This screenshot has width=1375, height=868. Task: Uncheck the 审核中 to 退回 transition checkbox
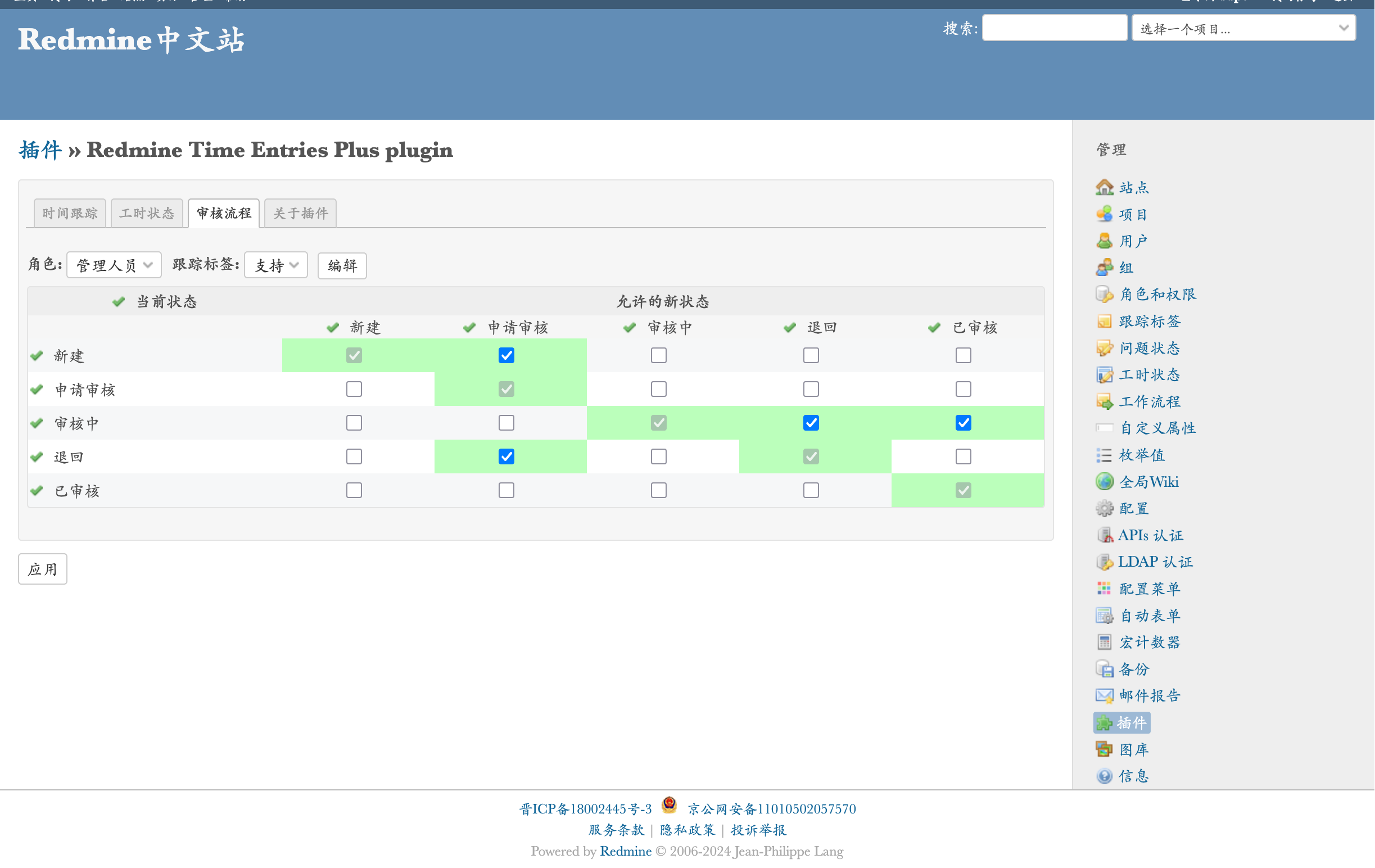(811, 423)
